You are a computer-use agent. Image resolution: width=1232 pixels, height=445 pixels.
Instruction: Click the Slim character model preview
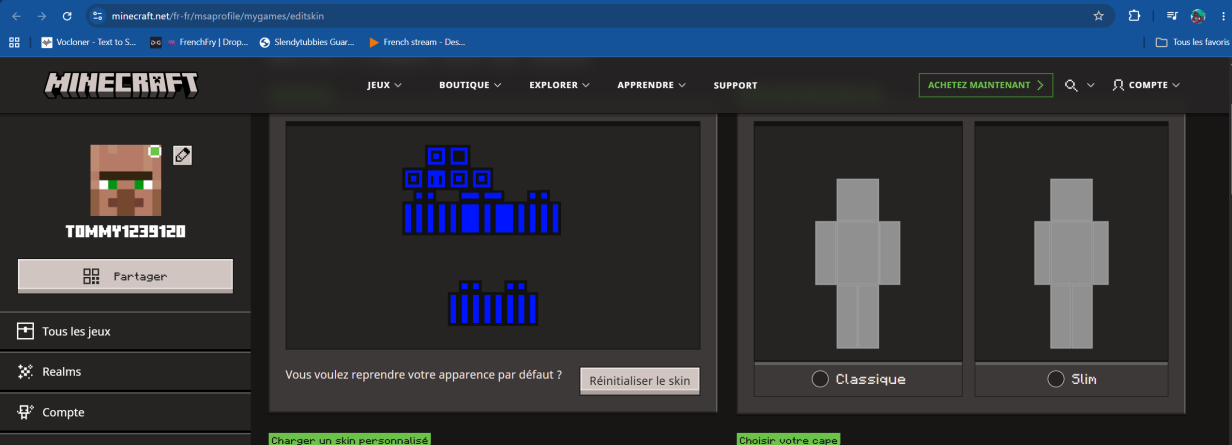click(x=1071, y=262)
